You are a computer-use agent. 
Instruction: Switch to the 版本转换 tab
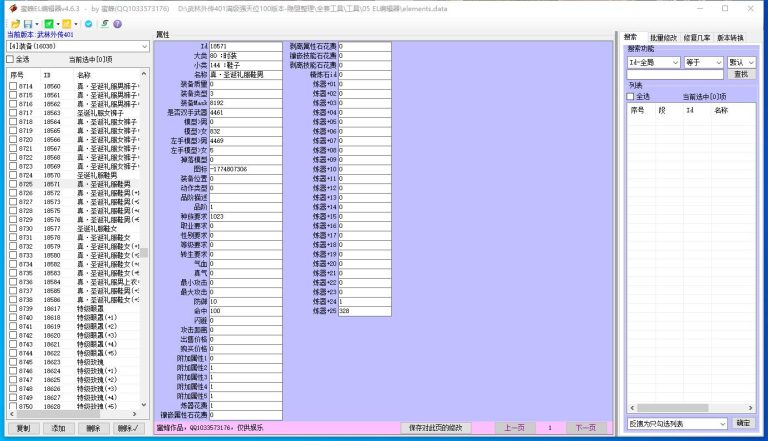point(730,38)
